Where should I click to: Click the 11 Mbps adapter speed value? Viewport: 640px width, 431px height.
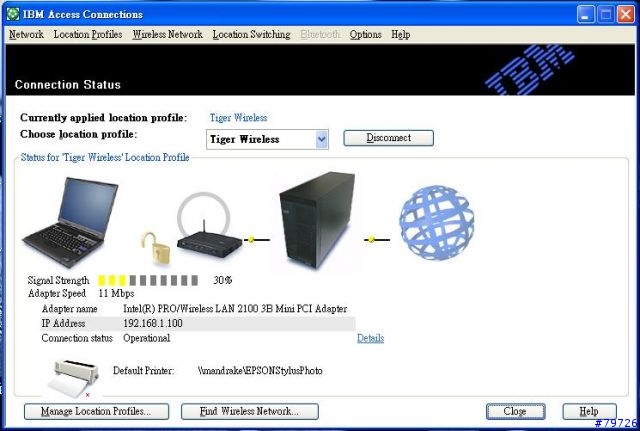click(116, 293)
